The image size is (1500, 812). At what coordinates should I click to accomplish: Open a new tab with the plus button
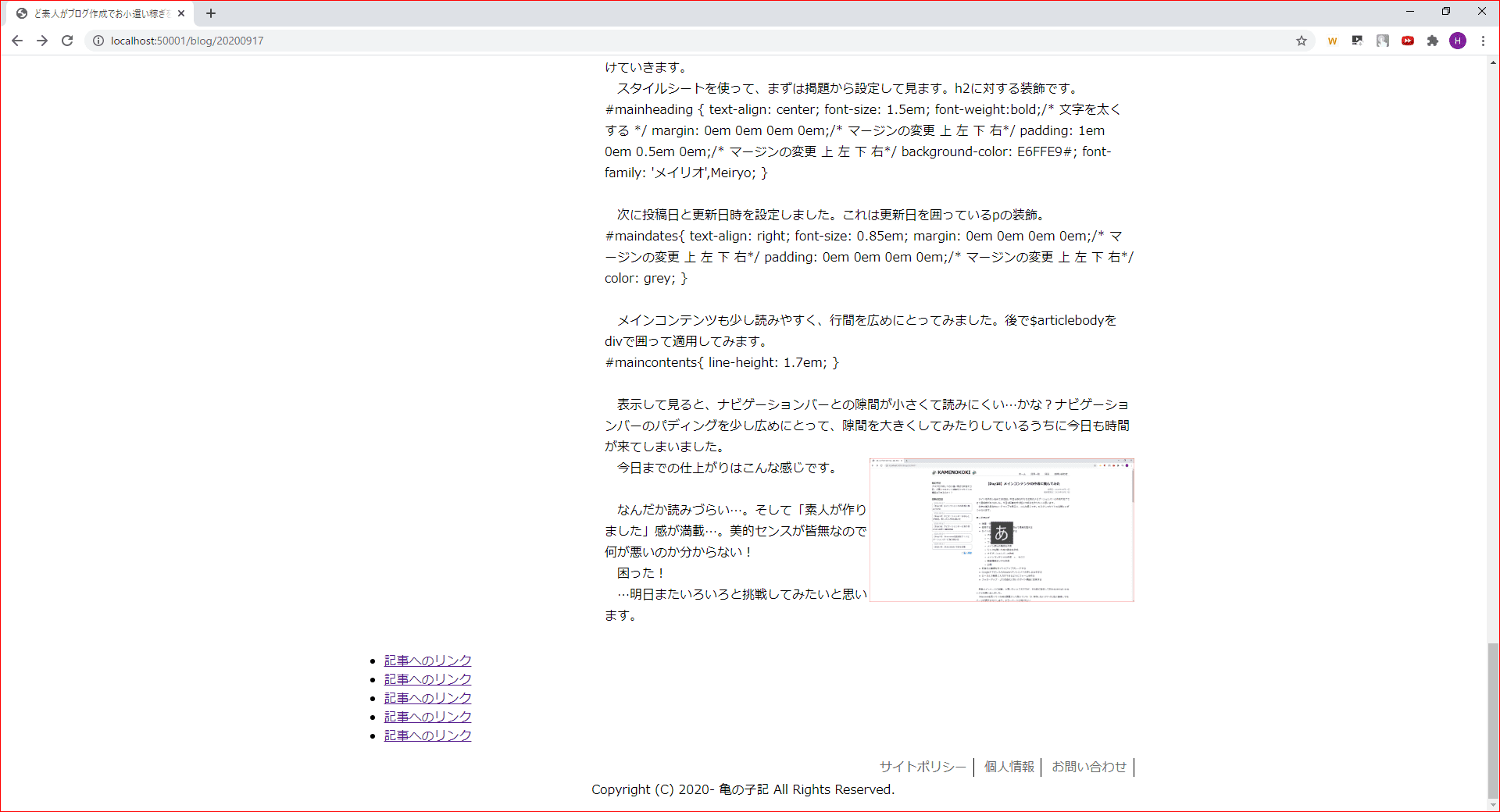click(211, 12)
